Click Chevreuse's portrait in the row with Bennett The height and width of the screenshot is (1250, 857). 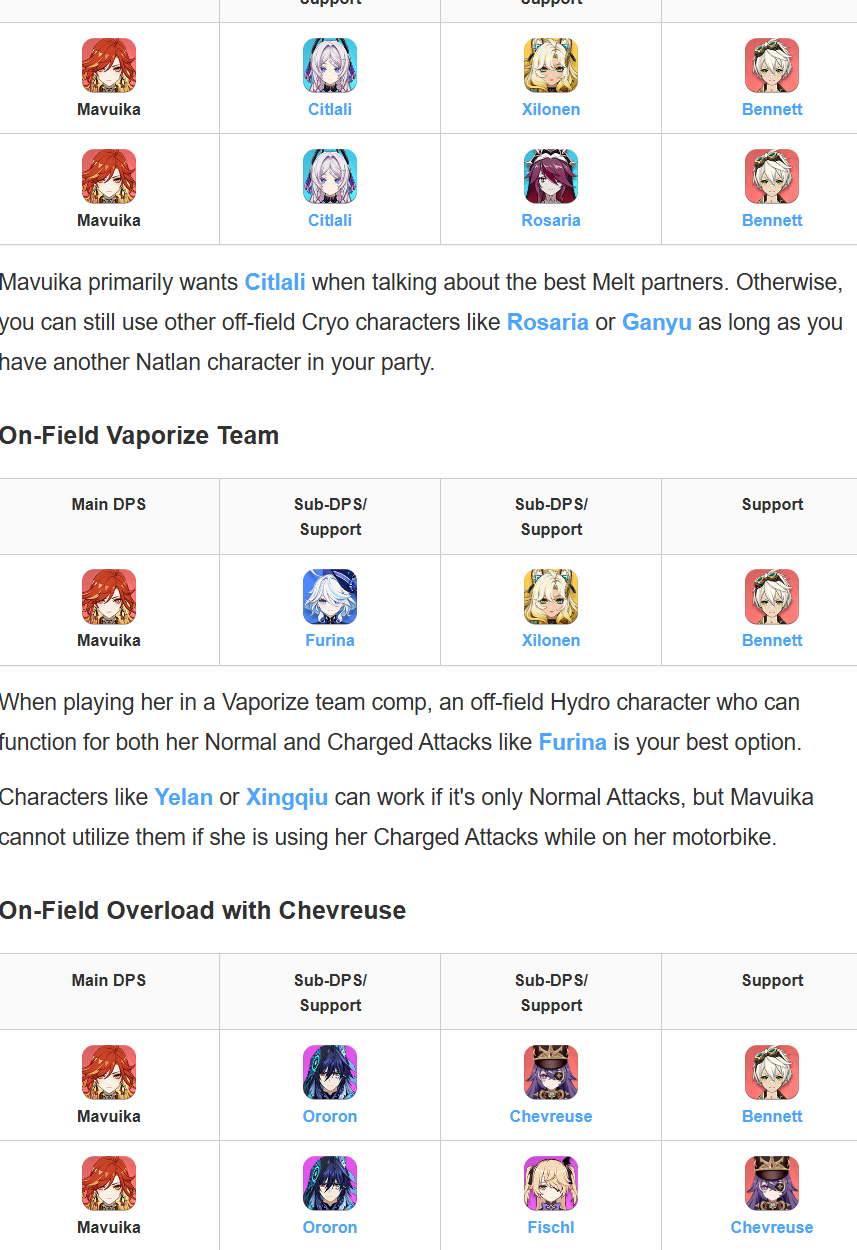point(551,1073)
